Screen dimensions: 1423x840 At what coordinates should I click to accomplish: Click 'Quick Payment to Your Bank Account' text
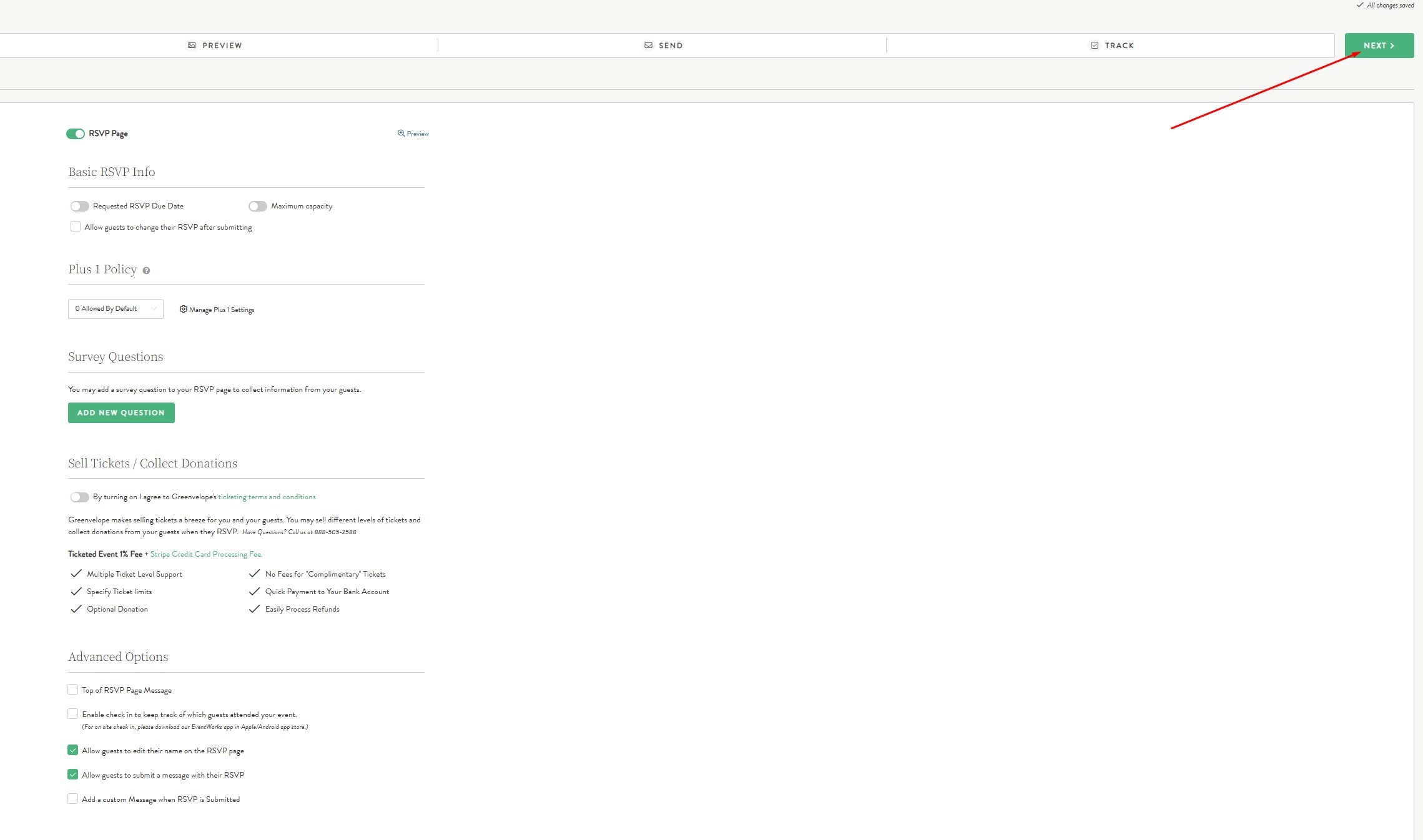(327, 592)
